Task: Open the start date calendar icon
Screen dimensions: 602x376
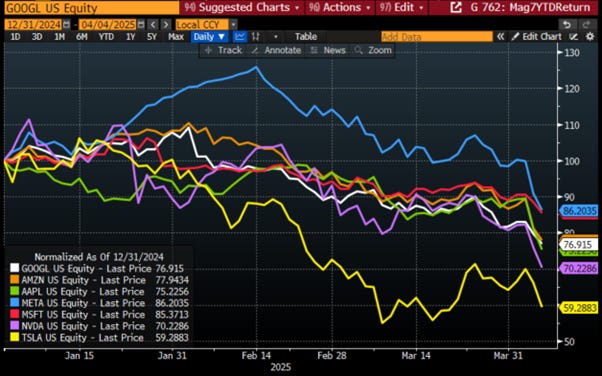Action: pyautogui.click(x=66, y=25)
